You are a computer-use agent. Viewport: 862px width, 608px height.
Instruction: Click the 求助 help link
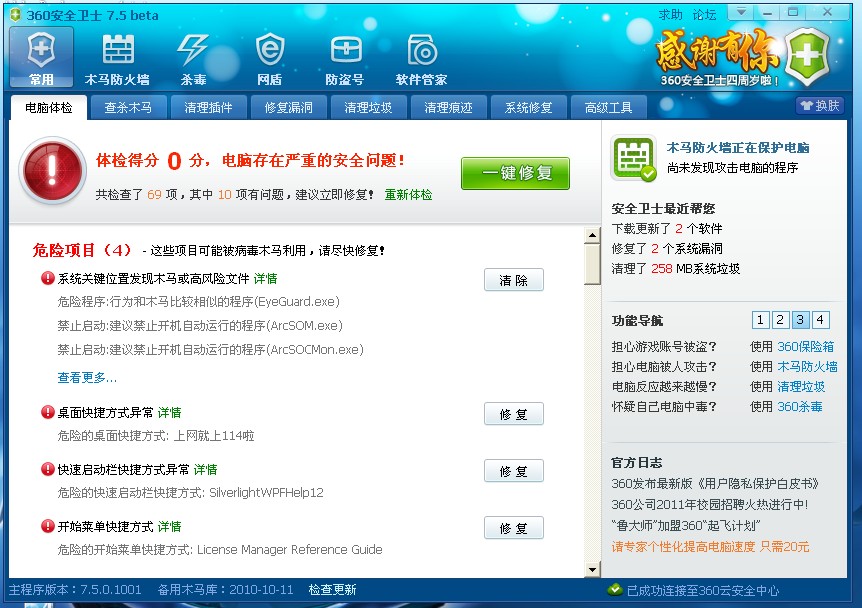pos(671,15)
